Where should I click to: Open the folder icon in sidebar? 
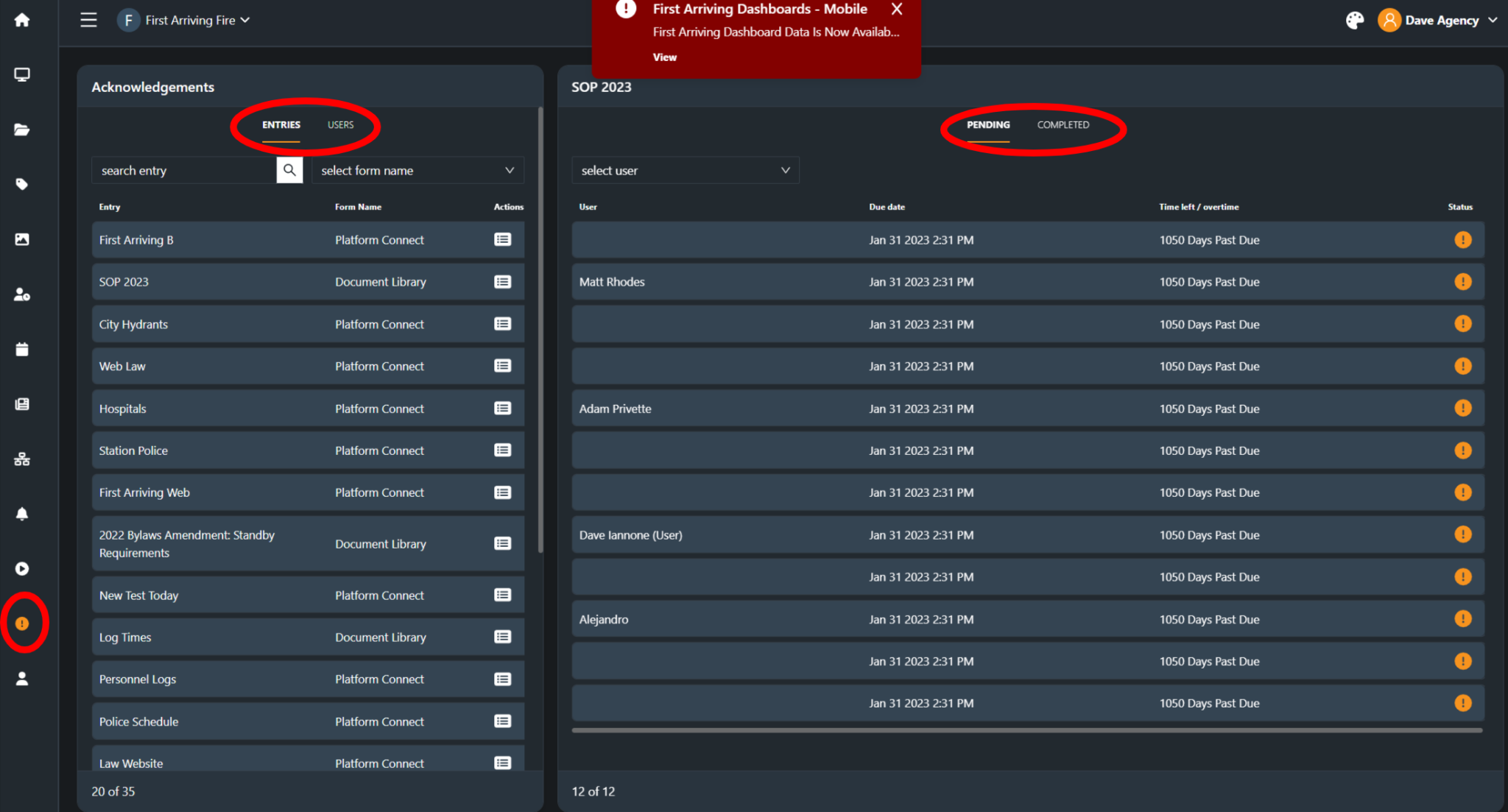(22, 130)
